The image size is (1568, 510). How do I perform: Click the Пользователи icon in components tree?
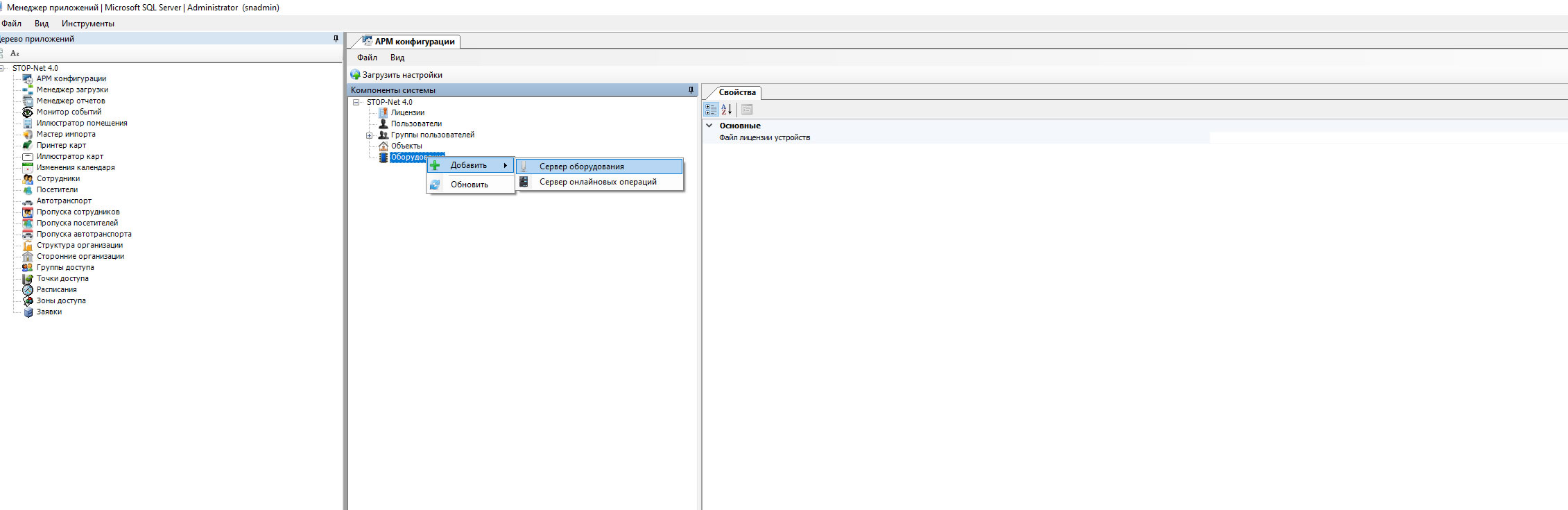click(x=383, y=124)
